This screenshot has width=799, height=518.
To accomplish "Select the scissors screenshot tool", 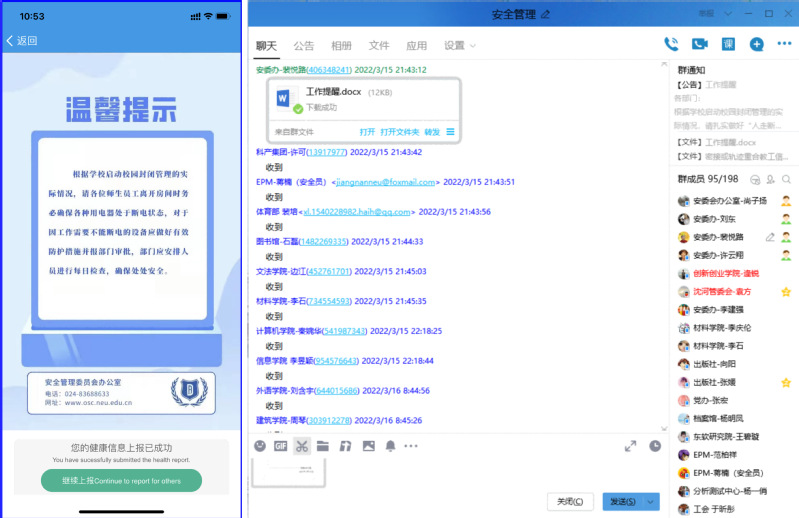I will [301, 446].
